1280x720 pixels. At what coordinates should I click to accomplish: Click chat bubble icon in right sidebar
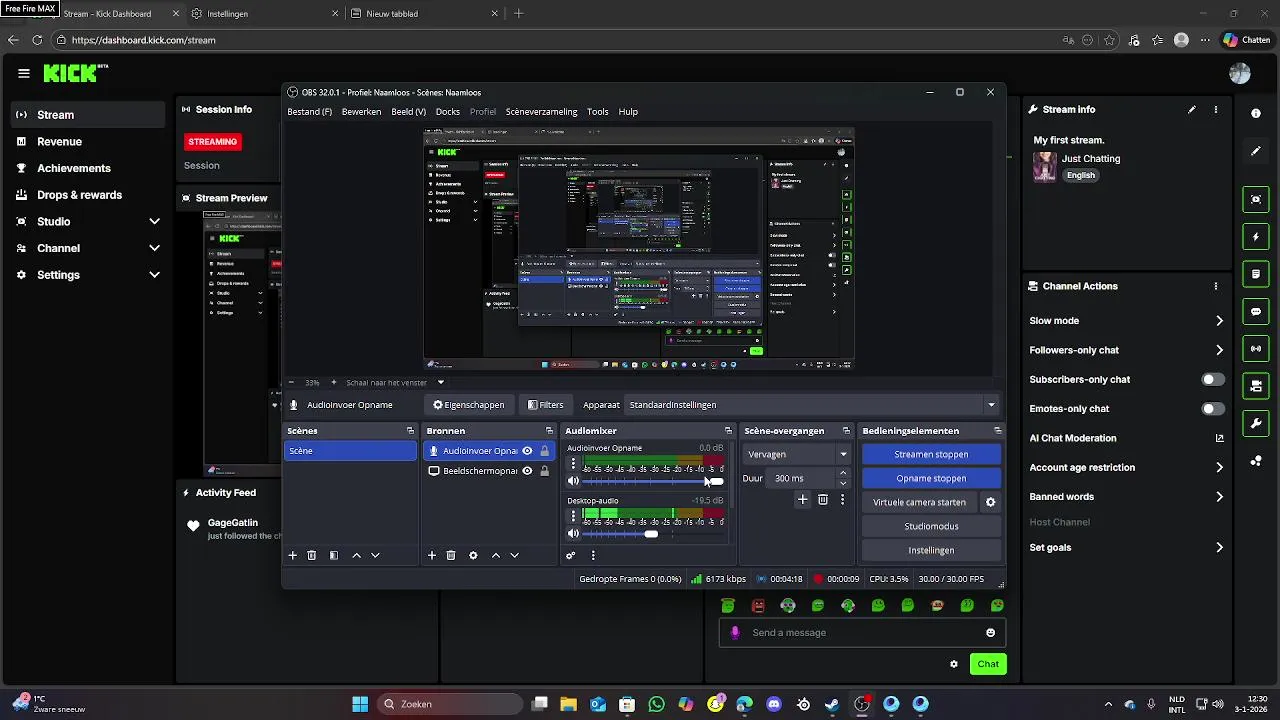[1256, 312]
